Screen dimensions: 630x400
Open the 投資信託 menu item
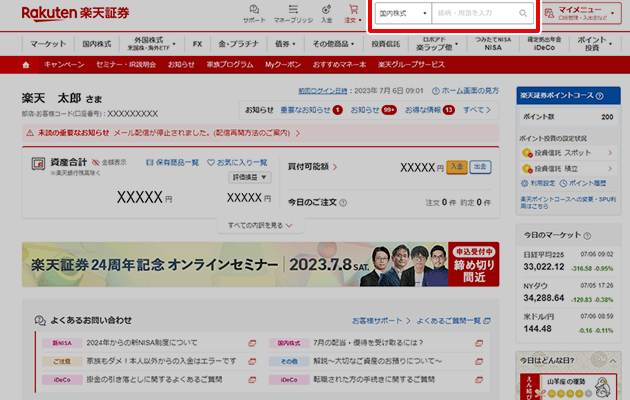tap(385, 44)
